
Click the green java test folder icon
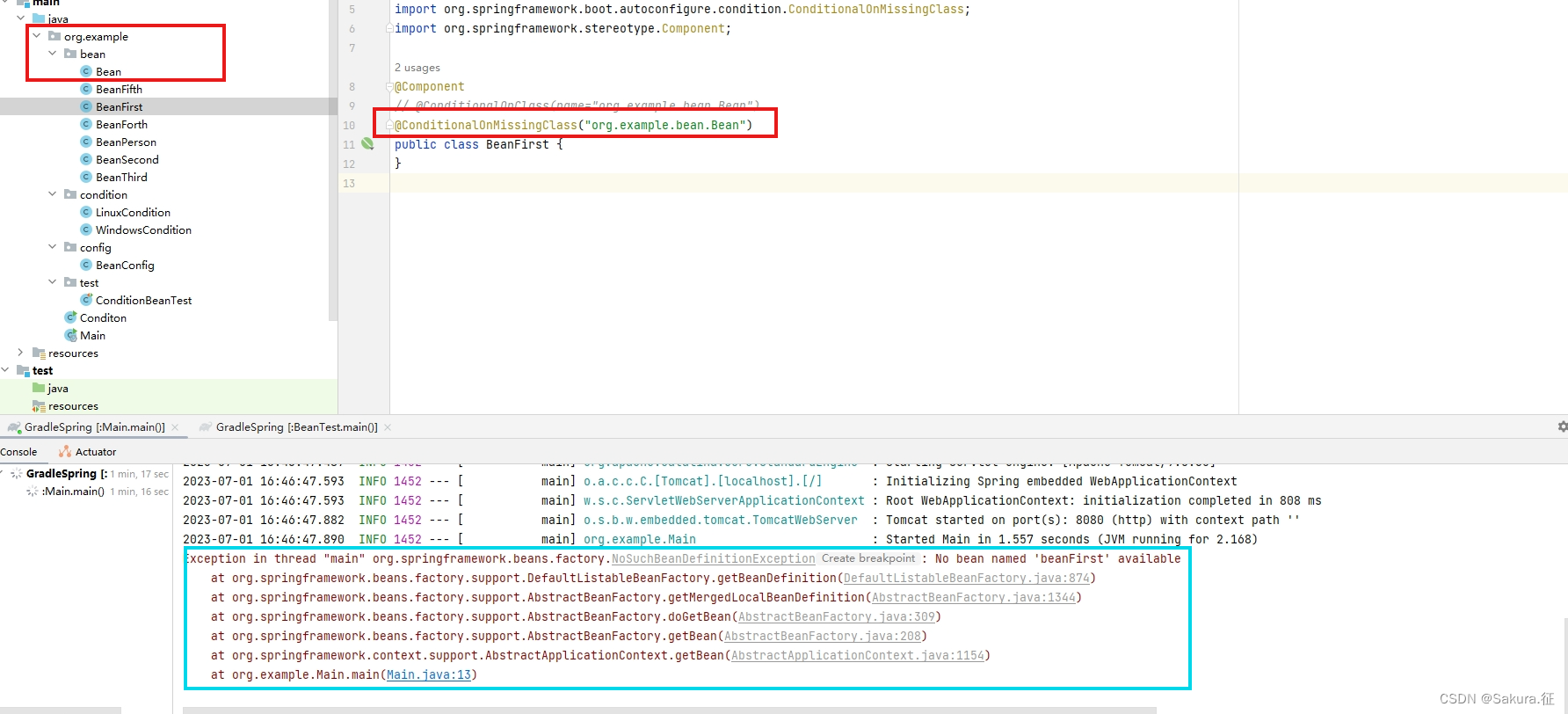point(39,388)
